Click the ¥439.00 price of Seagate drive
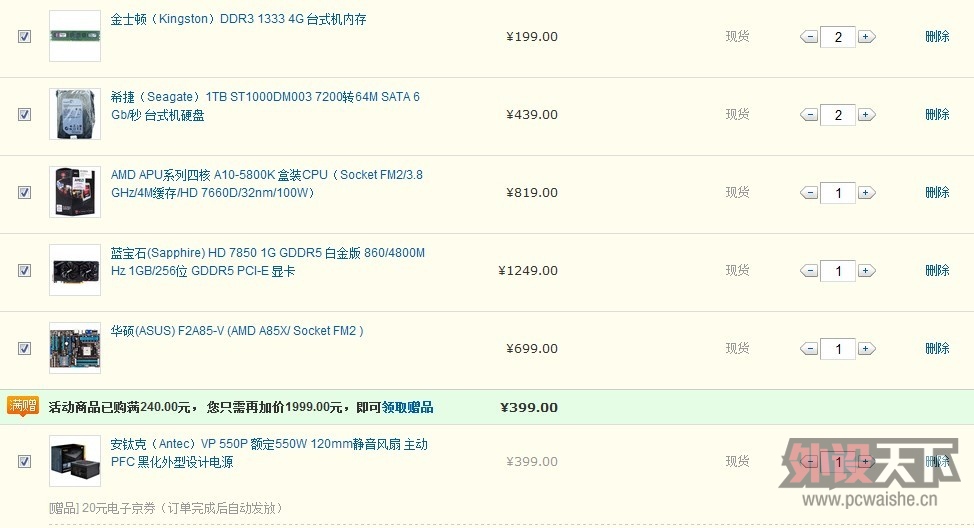Screen dimensions: 974x528 pos(532,114)
